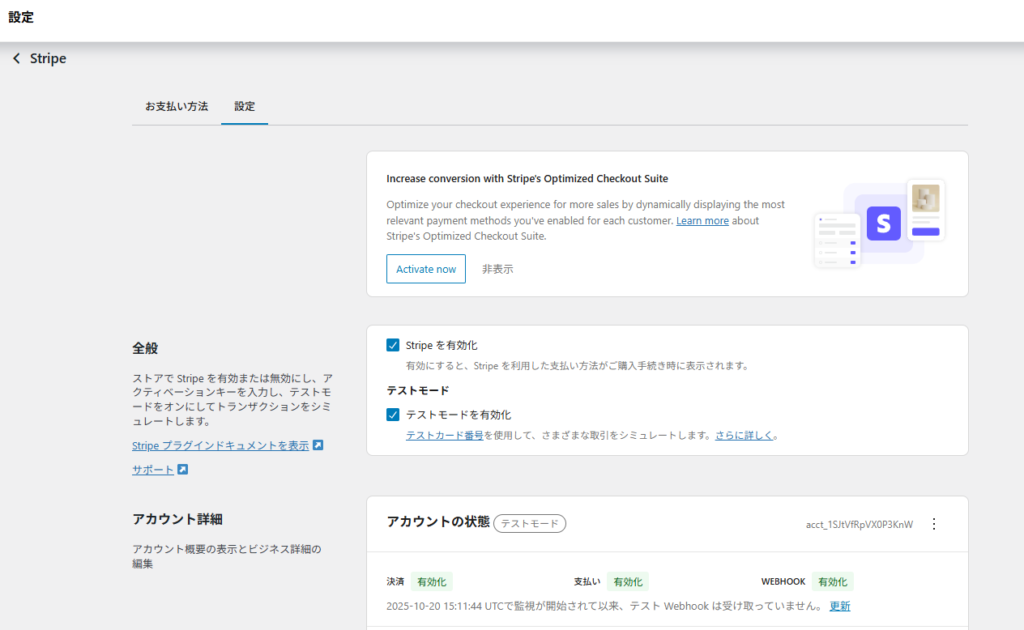The height and width of the screenshot is (630, 1024).
Task: Click the 有効化 status badge beside WEBHOOK
Action: 832,581
